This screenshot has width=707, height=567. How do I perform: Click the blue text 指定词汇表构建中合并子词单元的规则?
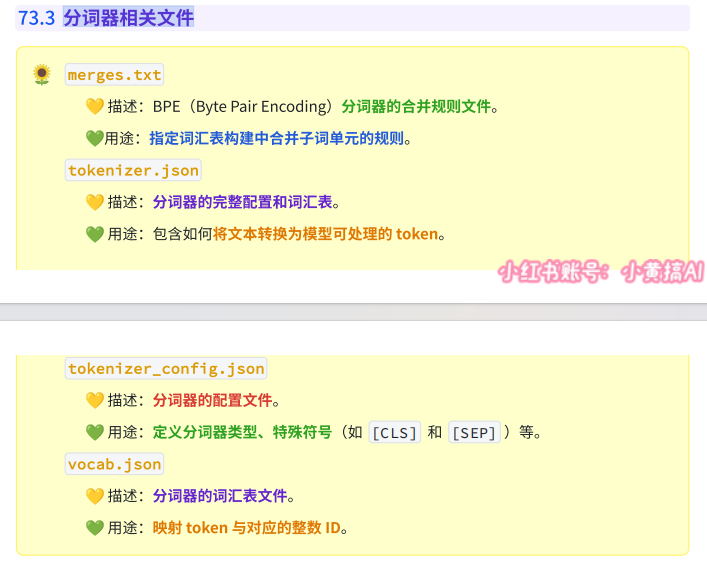pos(276,138)
